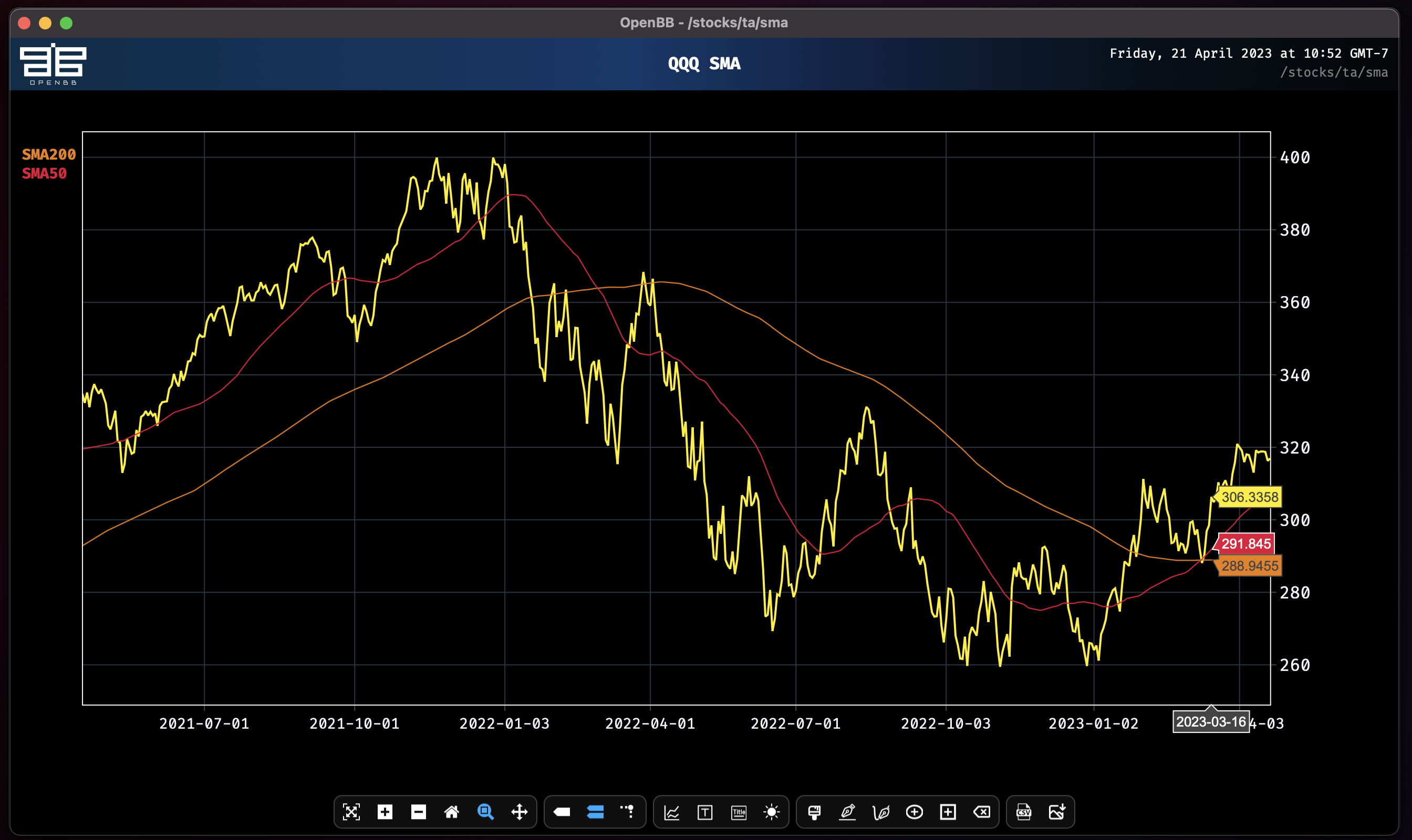Click the 2021-07-01 x-axis label
The height and width of the screenshot is (840, 1412).
tap(204, 723)
